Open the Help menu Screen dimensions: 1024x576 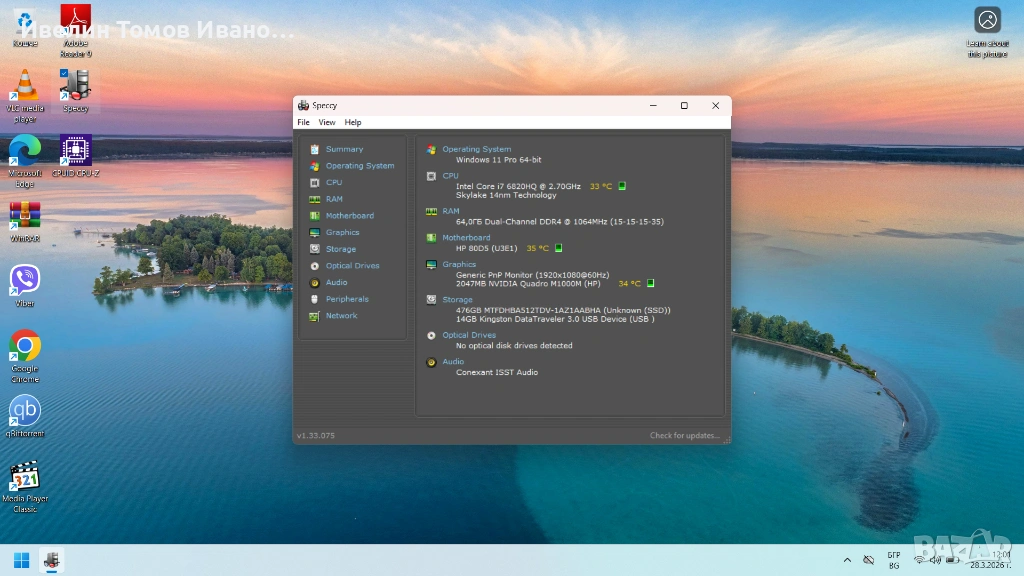pos(353,122)
